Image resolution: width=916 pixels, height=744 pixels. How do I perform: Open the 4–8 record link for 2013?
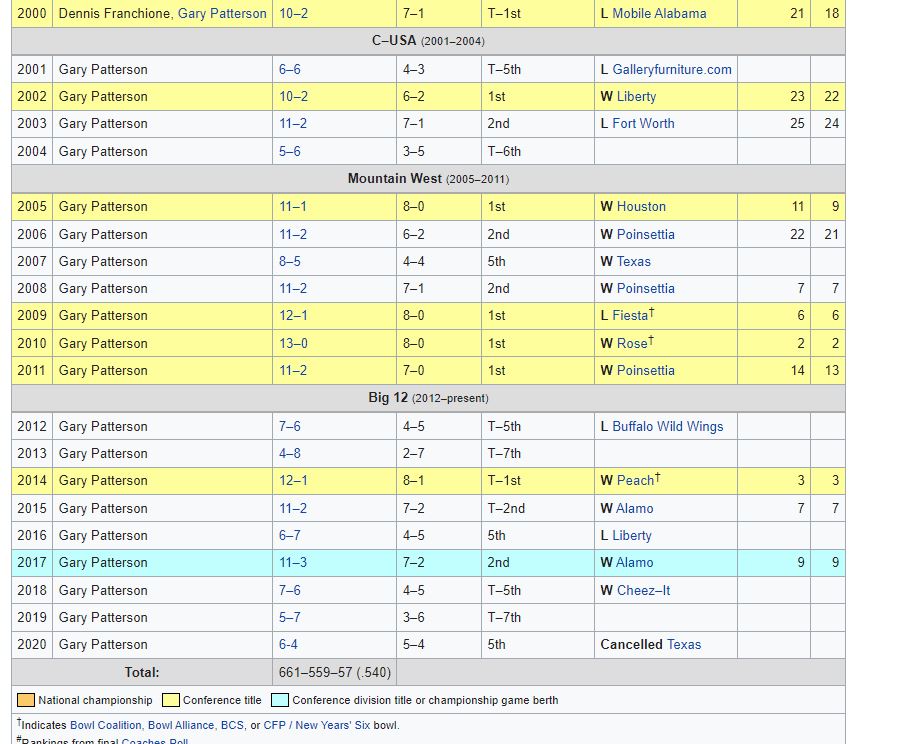(x=290, y=453)
